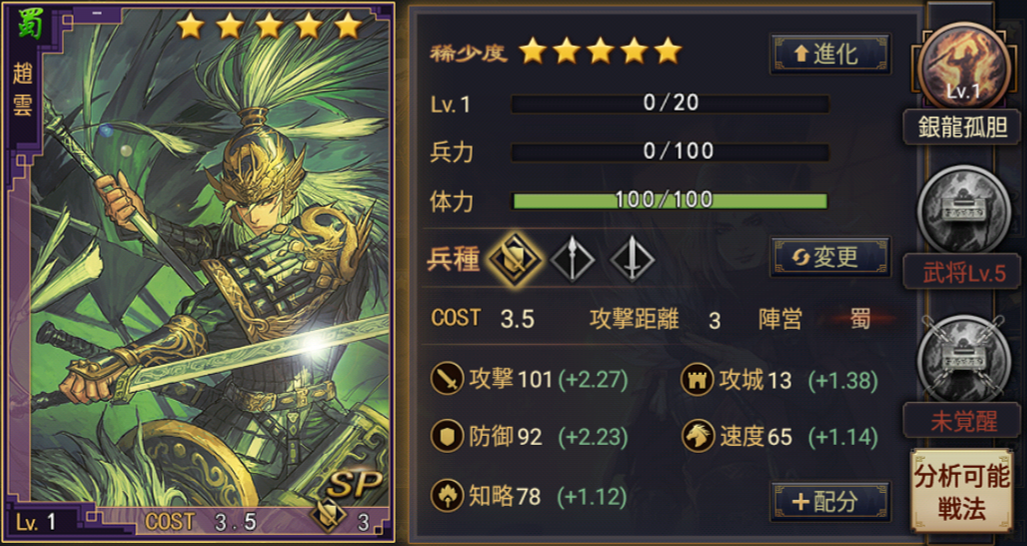Open the 銀龍孤胆 skill icon
Screen dimensions: 1027x546
tap(962, 67)
